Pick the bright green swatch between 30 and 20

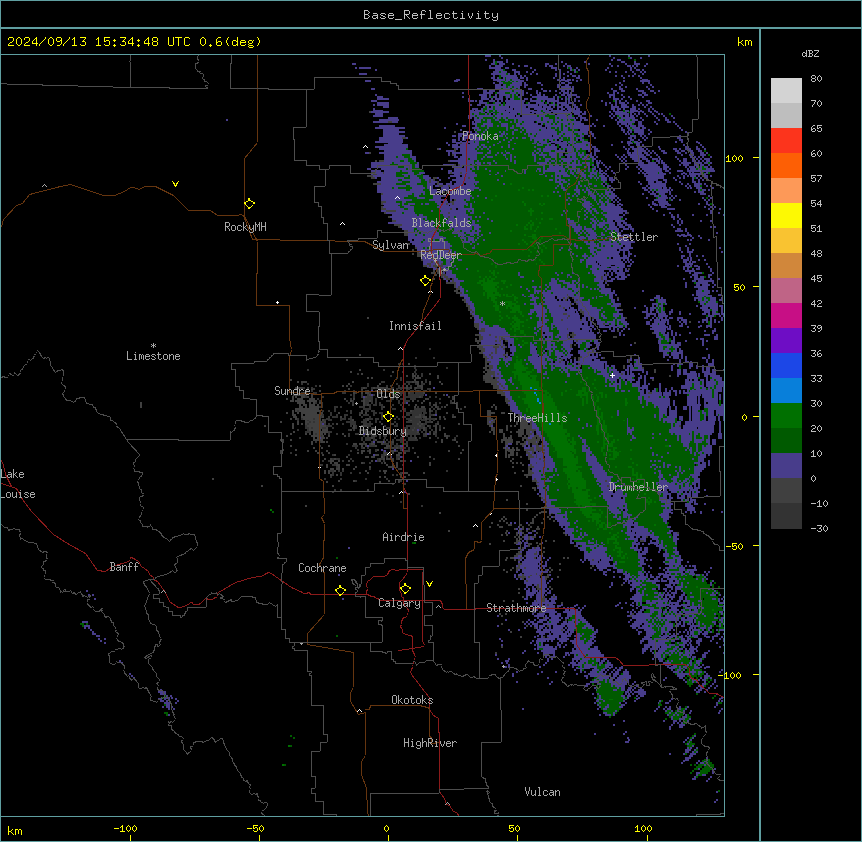(786, 416)
